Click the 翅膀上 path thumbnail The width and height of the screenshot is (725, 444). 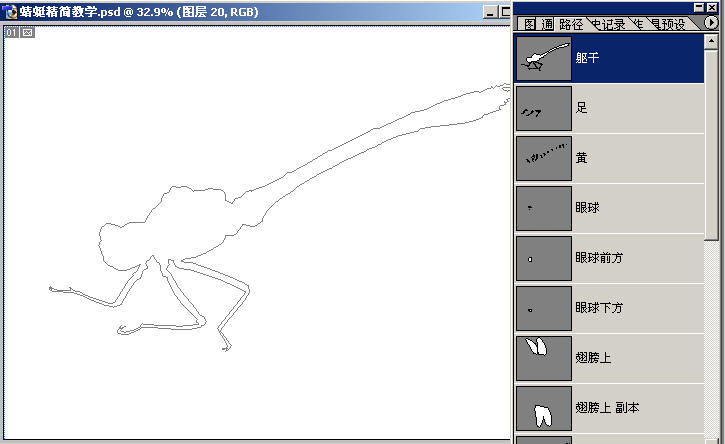click(544, 358)
